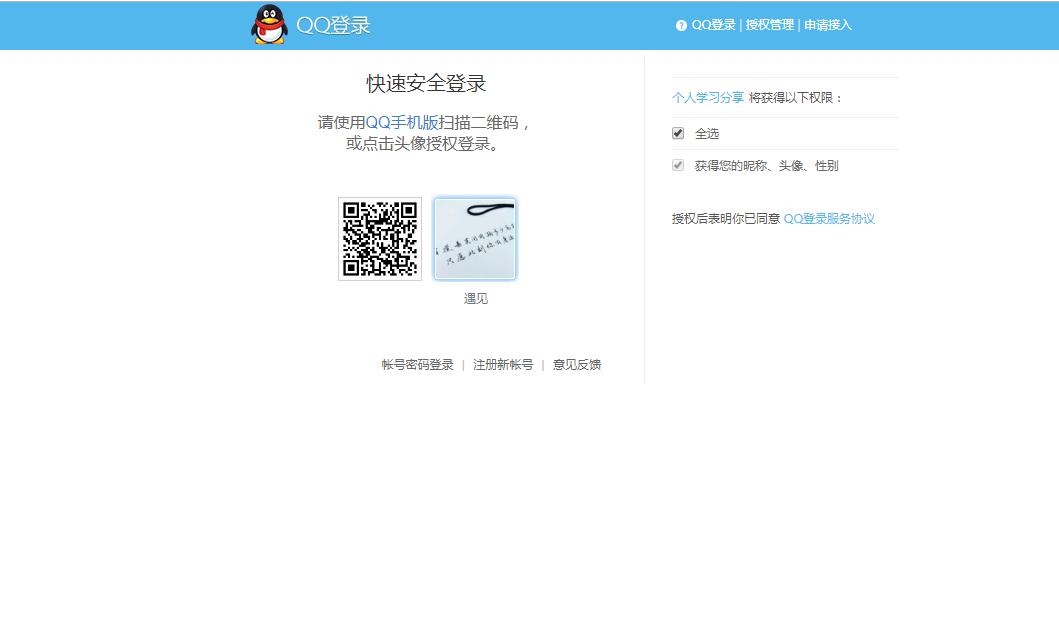
Task: Click the 意见反馈 link
Action: (577, 365)
